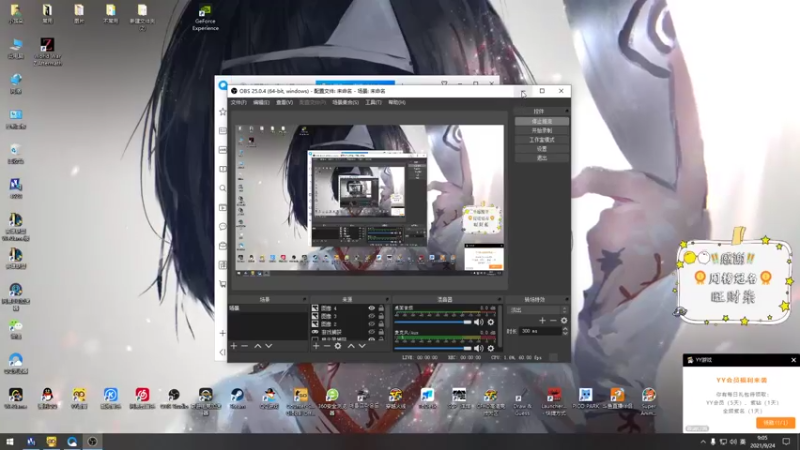Image resolution: width=800 pixels, height=450 pixels.
Task: Open 文件(F) menu in OBS
Action: click(x=238, y=103)
